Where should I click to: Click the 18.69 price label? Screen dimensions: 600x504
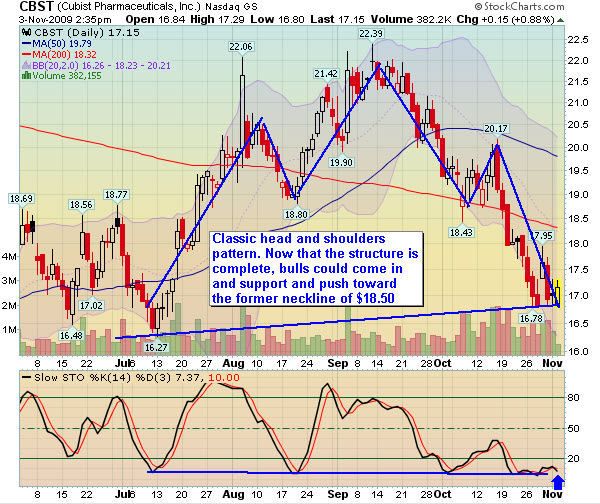click(x=21, y=199)
